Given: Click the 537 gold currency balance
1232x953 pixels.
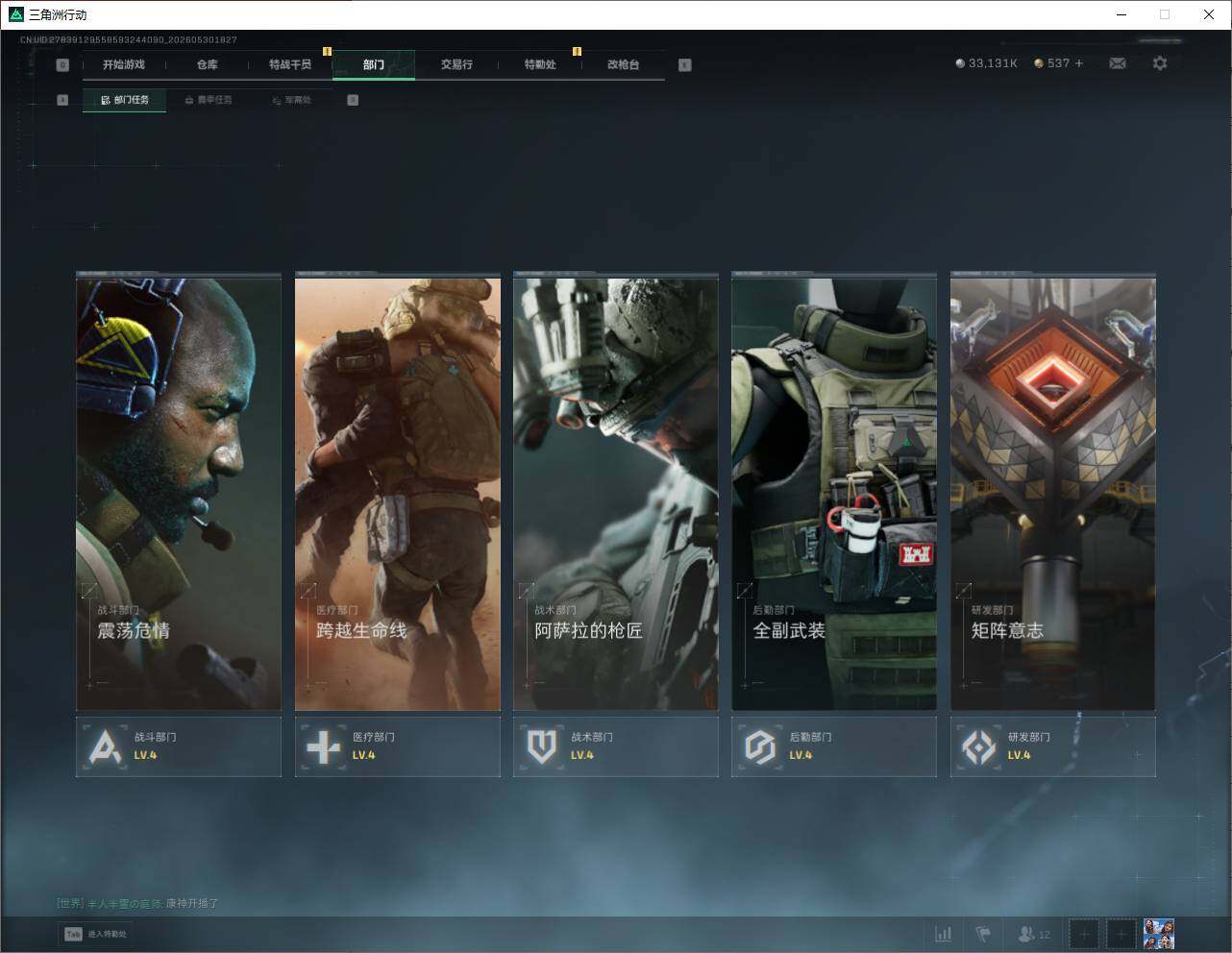Looking at the screenshot, I should (1051, 63).
